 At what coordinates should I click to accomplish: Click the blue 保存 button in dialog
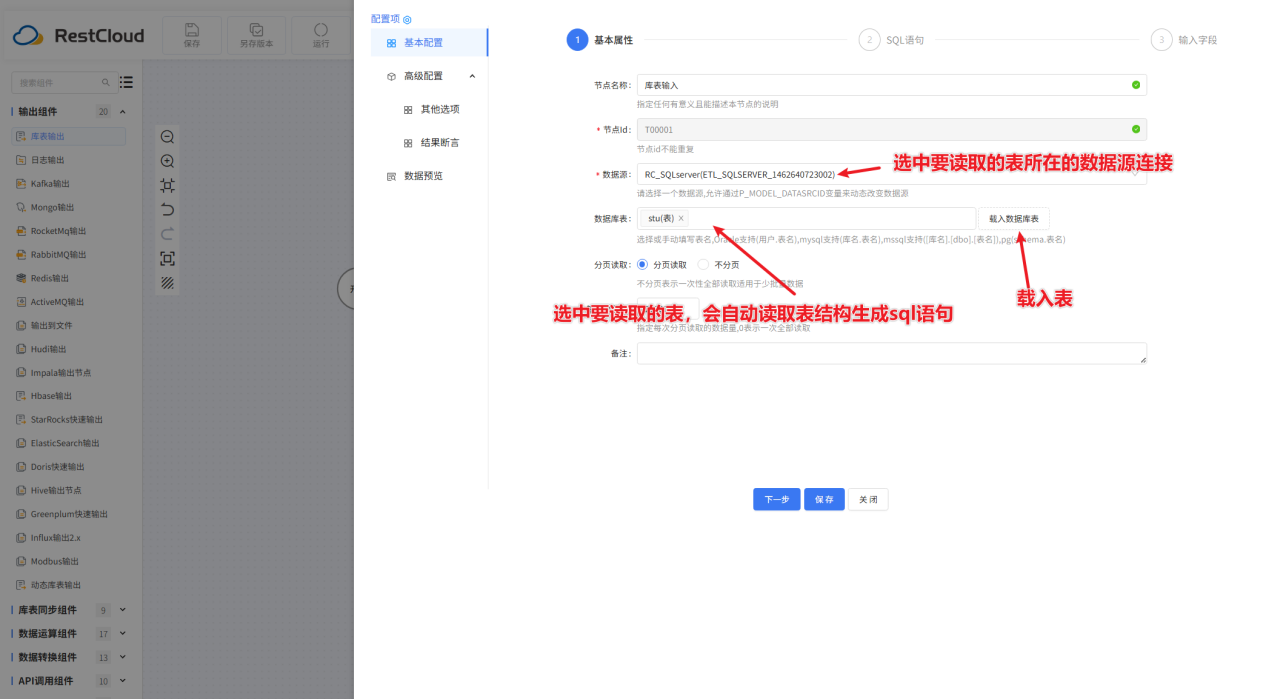pyautogui.click(x=824, y=499)
